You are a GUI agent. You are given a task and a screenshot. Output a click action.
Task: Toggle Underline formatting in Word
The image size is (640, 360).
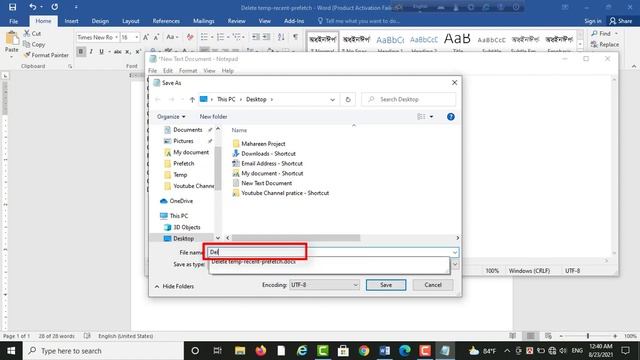coord(101,51)
